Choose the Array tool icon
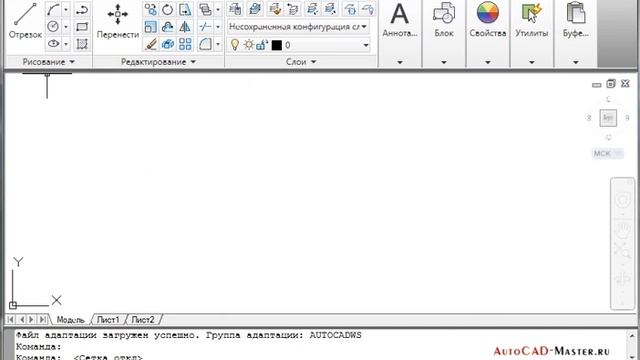 [x=185, y=44]
